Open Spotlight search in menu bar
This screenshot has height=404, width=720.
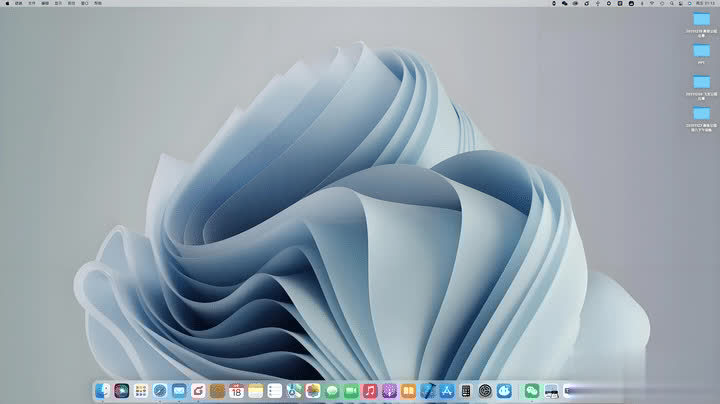pyautogui.click(x=672, y=3)
